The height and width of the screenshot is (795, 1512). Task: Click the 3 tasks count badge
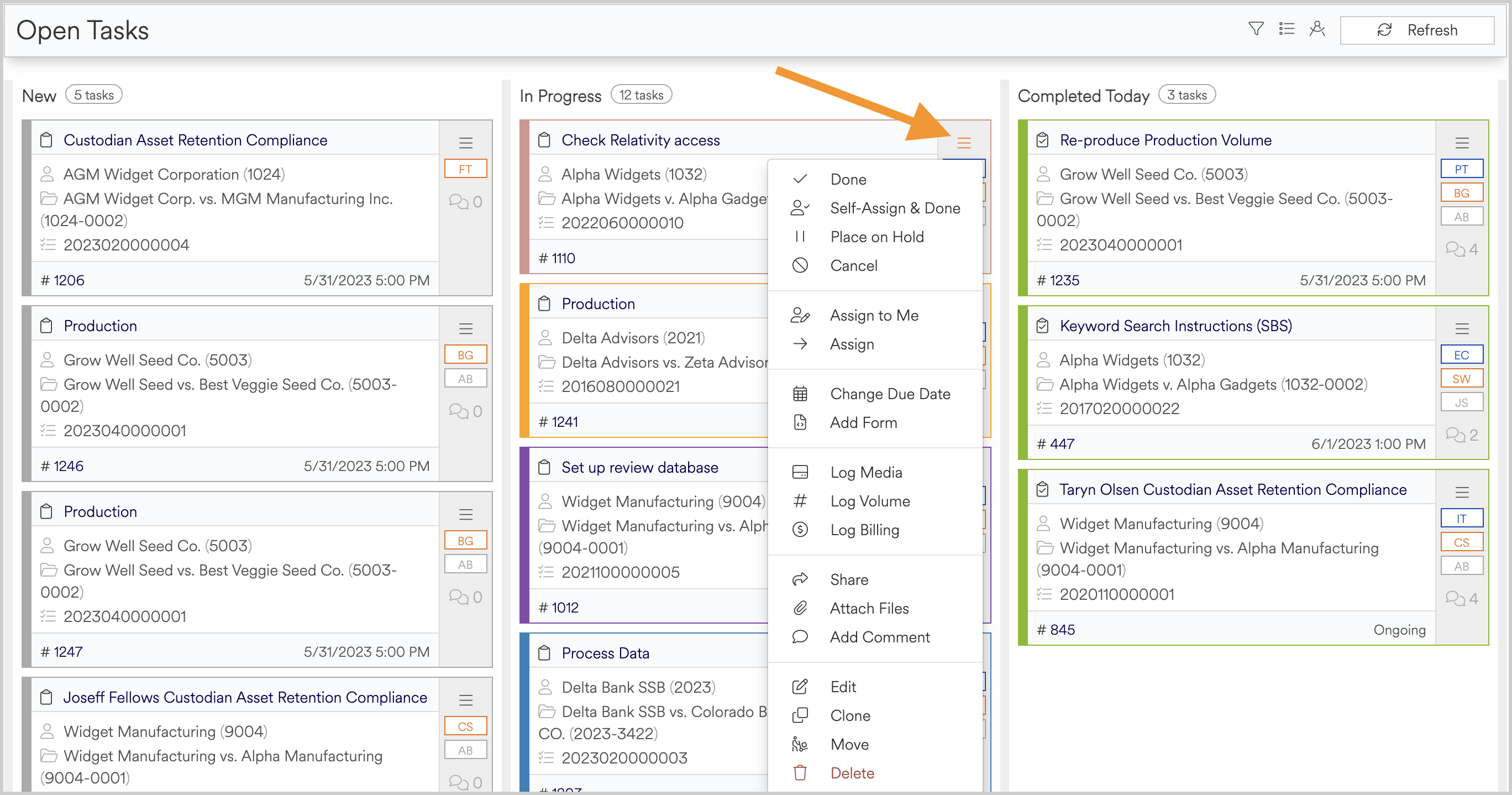1187,95
